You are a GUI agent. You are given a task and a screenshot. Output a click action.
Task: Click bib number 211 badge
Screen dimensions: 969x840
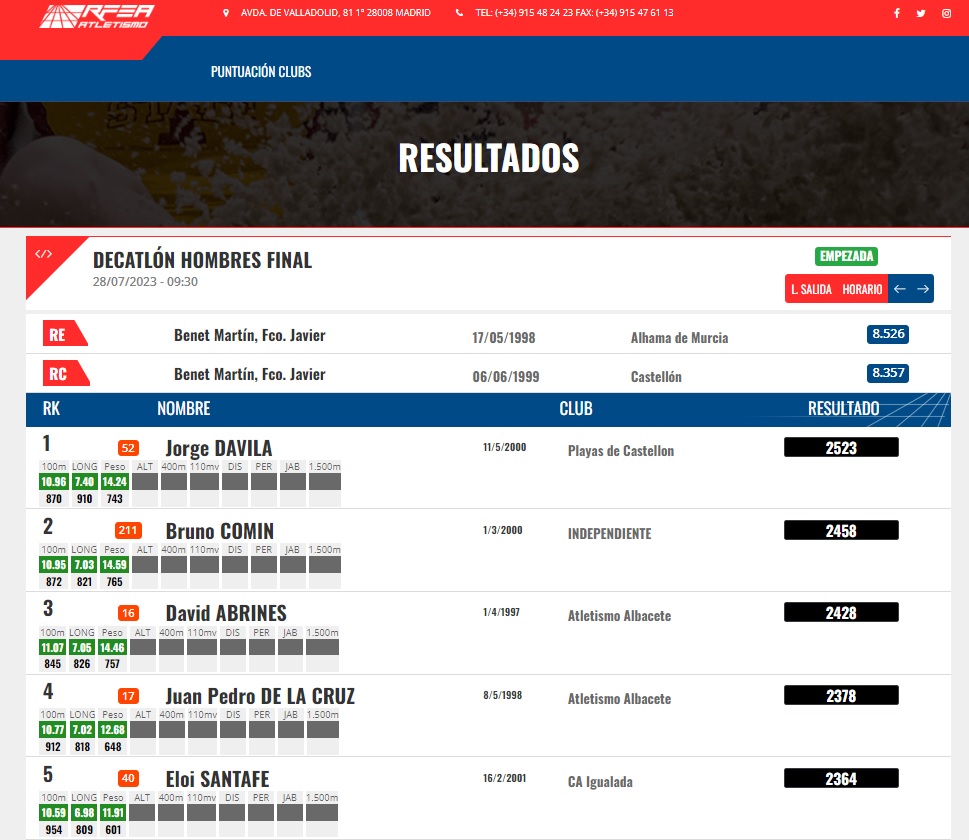pos(129,530)
